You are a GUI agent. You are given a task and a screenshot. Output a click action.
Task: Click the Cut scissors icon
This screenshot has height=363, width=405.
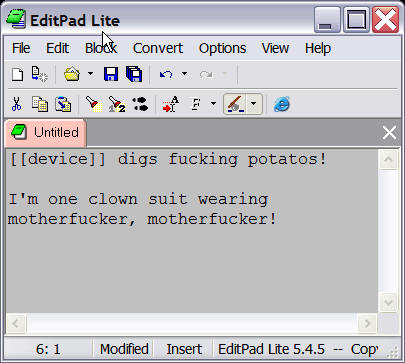coord(16,104)
